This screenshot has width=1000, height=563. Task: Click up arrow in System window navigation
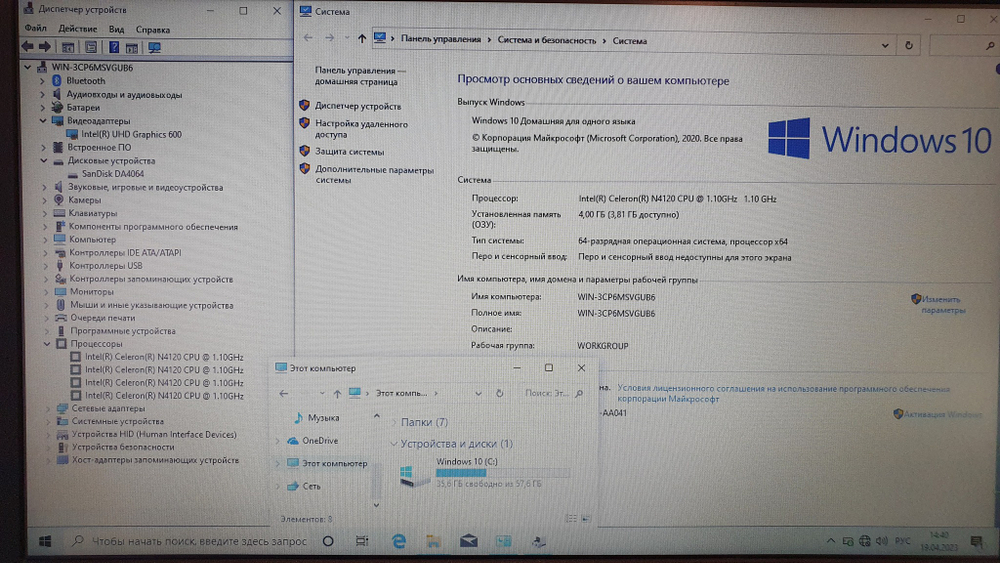[x=362, y=39]
